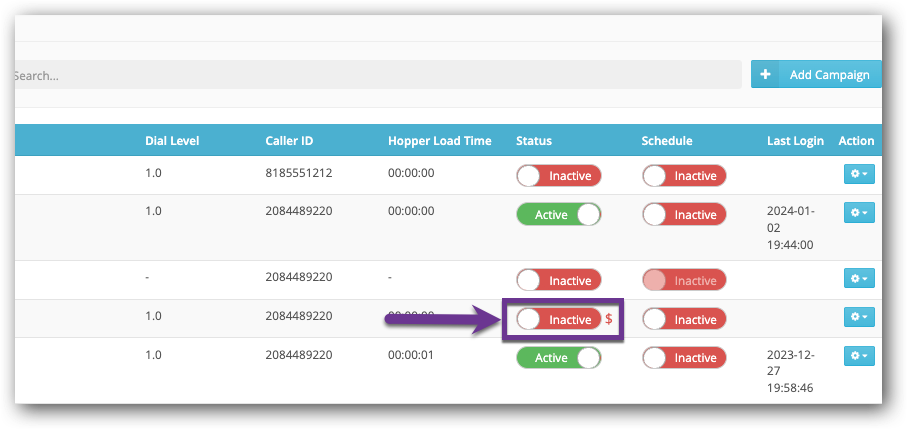Sort by Caller ID column header
This screenshot has width=907, height=429.
click(x=290, y=141)
